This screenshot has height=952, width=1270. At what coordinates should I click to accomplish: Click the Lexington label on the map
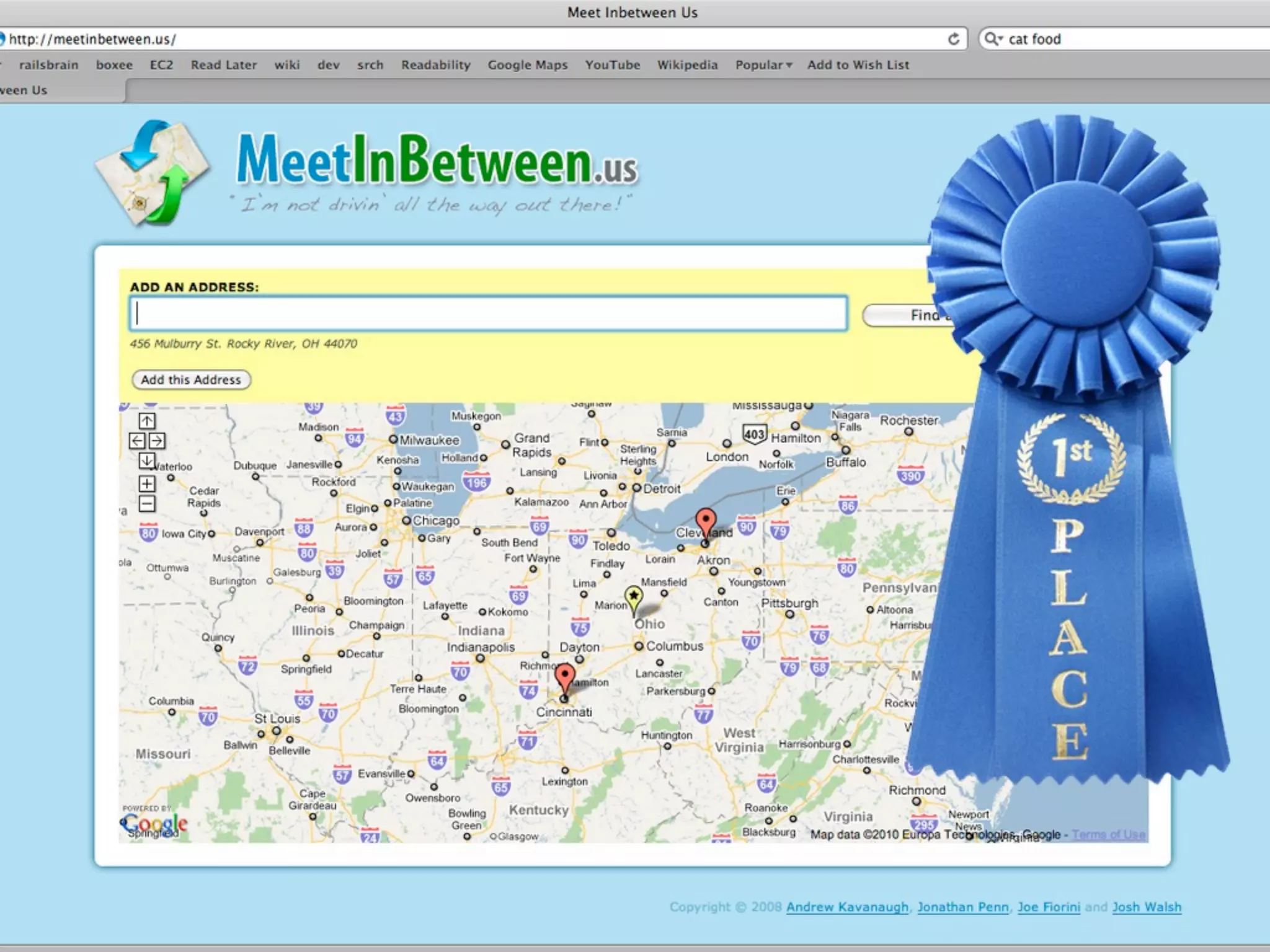(564, 782)
